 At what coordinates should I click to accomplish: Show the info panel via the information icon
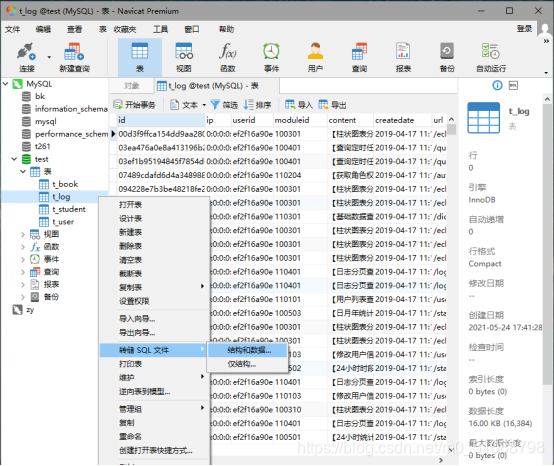point(497,85)
